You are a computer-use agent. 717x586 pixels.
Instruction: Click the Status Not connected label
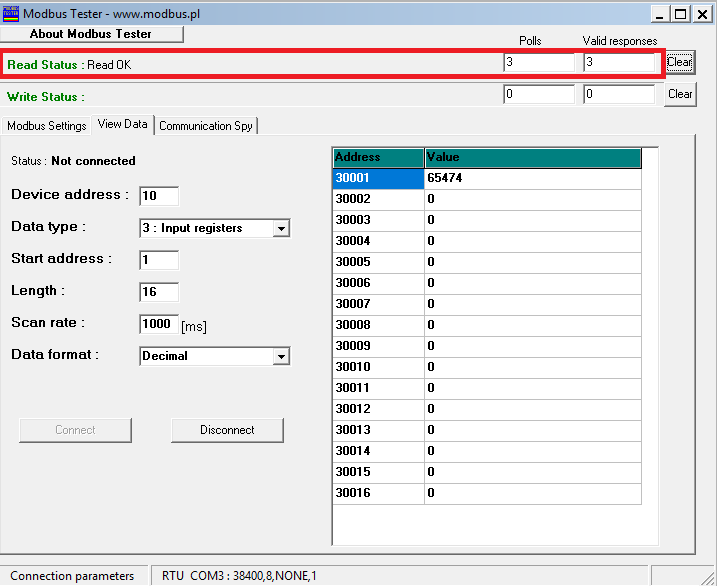(x=73, y=161)
